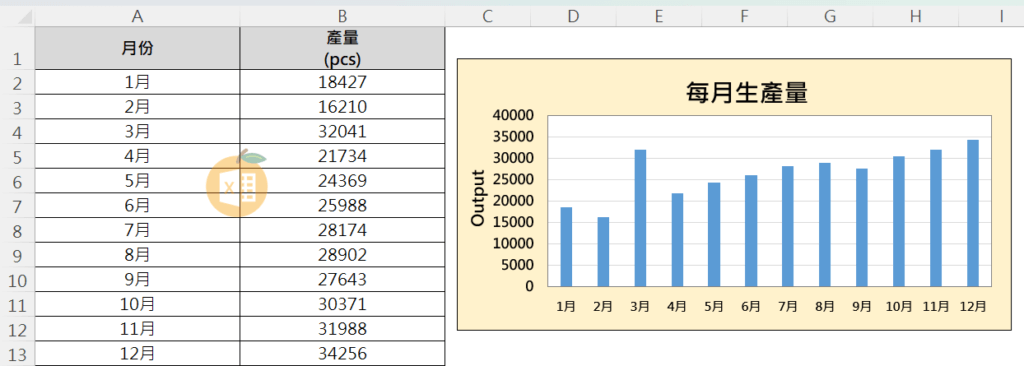The image size is (1024, 366).
Task: Select the 產量 (pcs) header cell
Action: 342,48
